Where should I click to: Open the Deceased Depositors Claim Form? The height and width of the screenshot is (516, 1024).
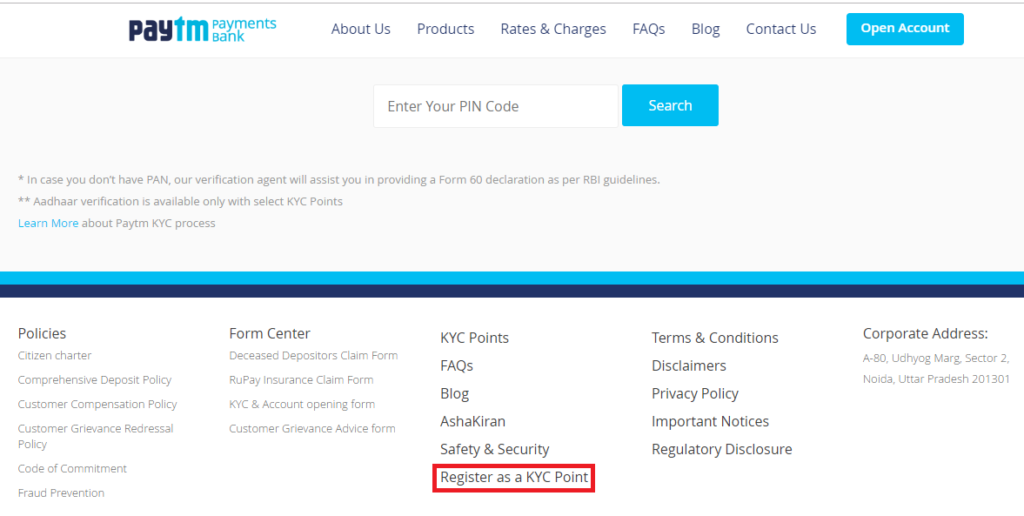click(313, 355)
